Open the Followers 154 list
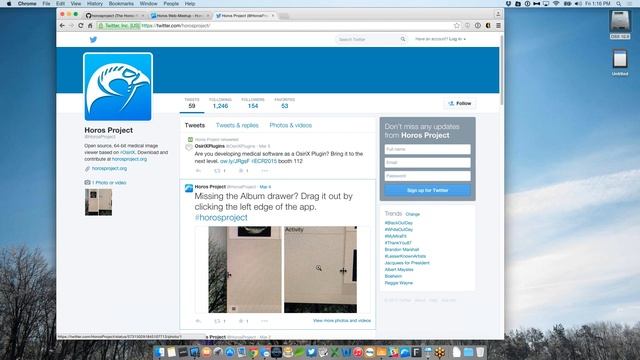The width and height of the screenshot is (640, 360). [x=253, y=103]
